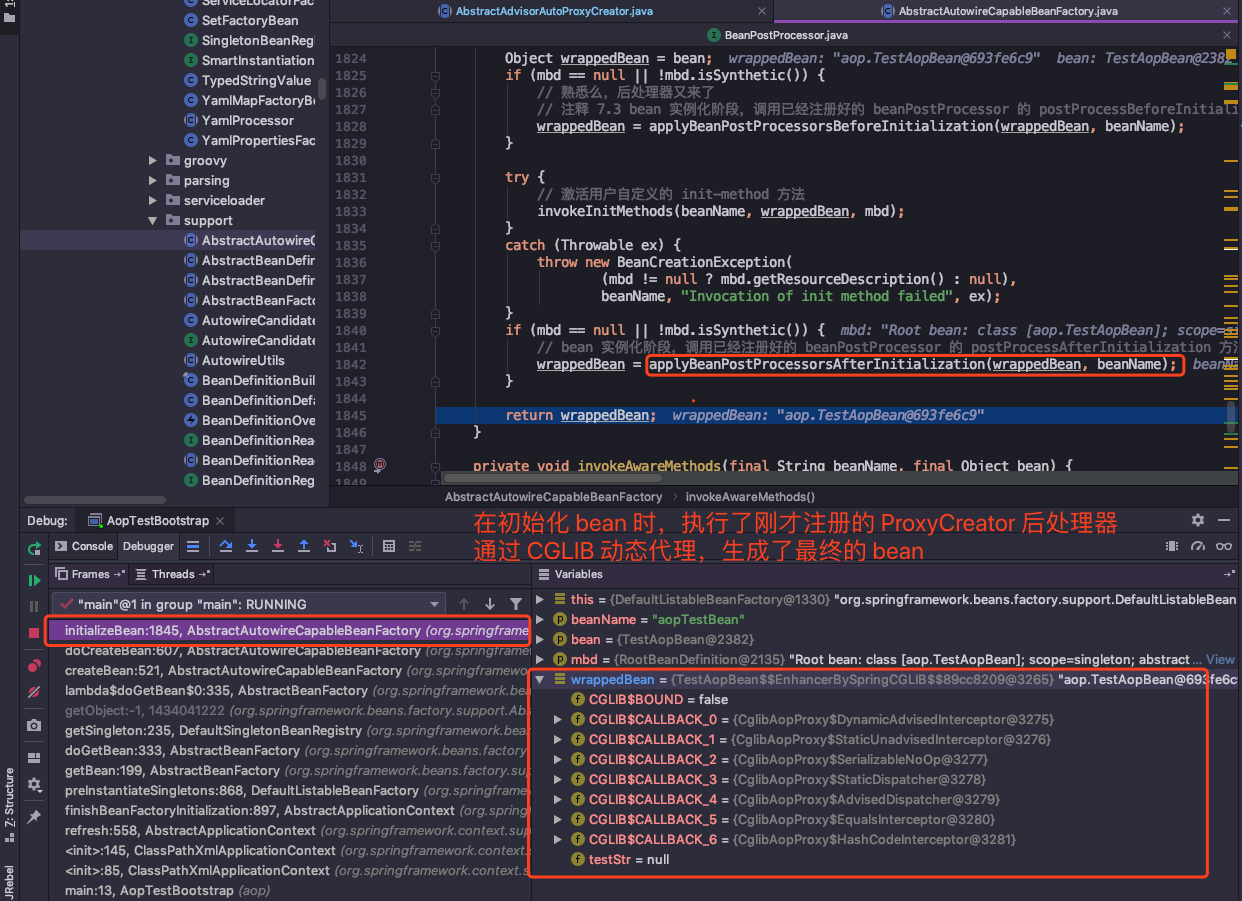Click the Step Into icon

(x=252, y=546)
